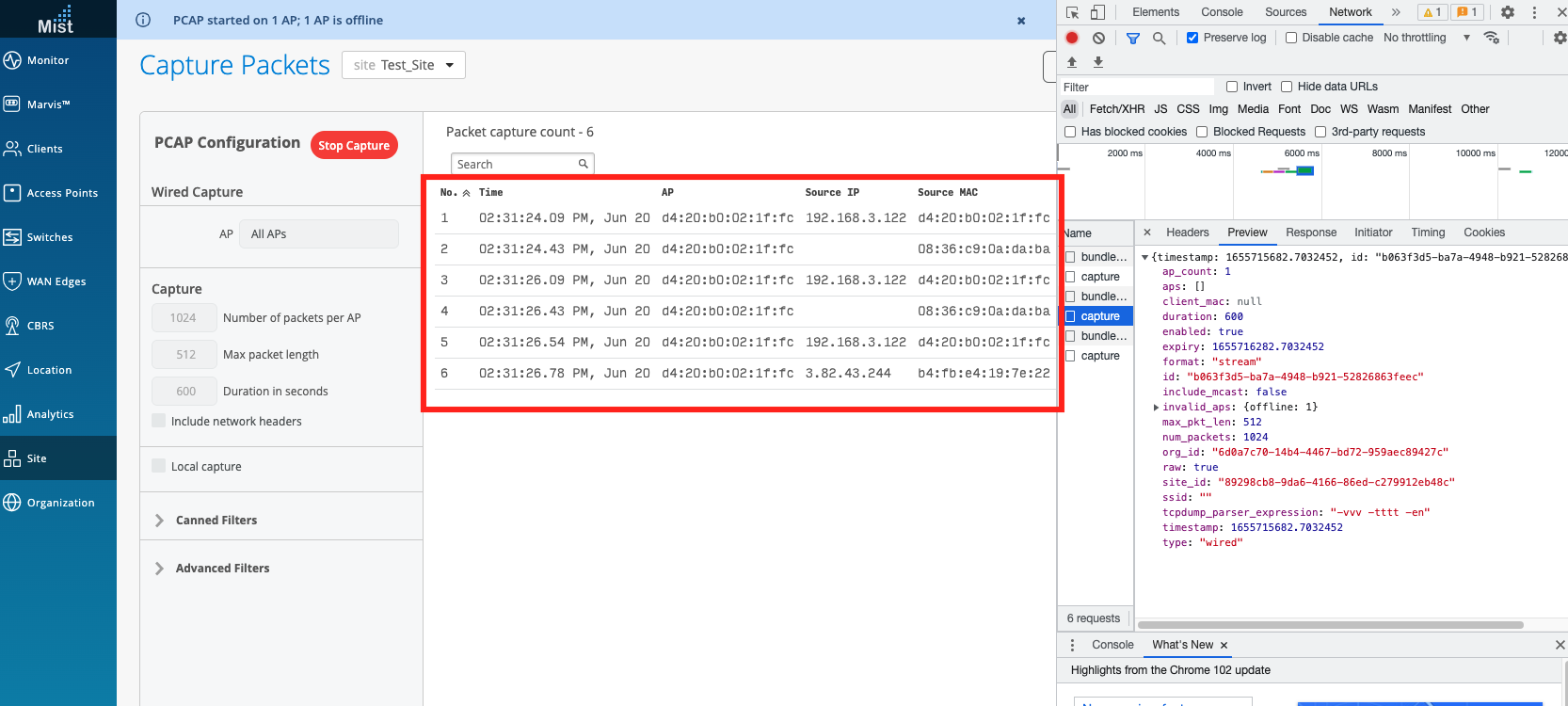The height and width of the screenshot is (706, 1568).
Task: Toggle the device toolbar icon
Action: coord(1097,12)
